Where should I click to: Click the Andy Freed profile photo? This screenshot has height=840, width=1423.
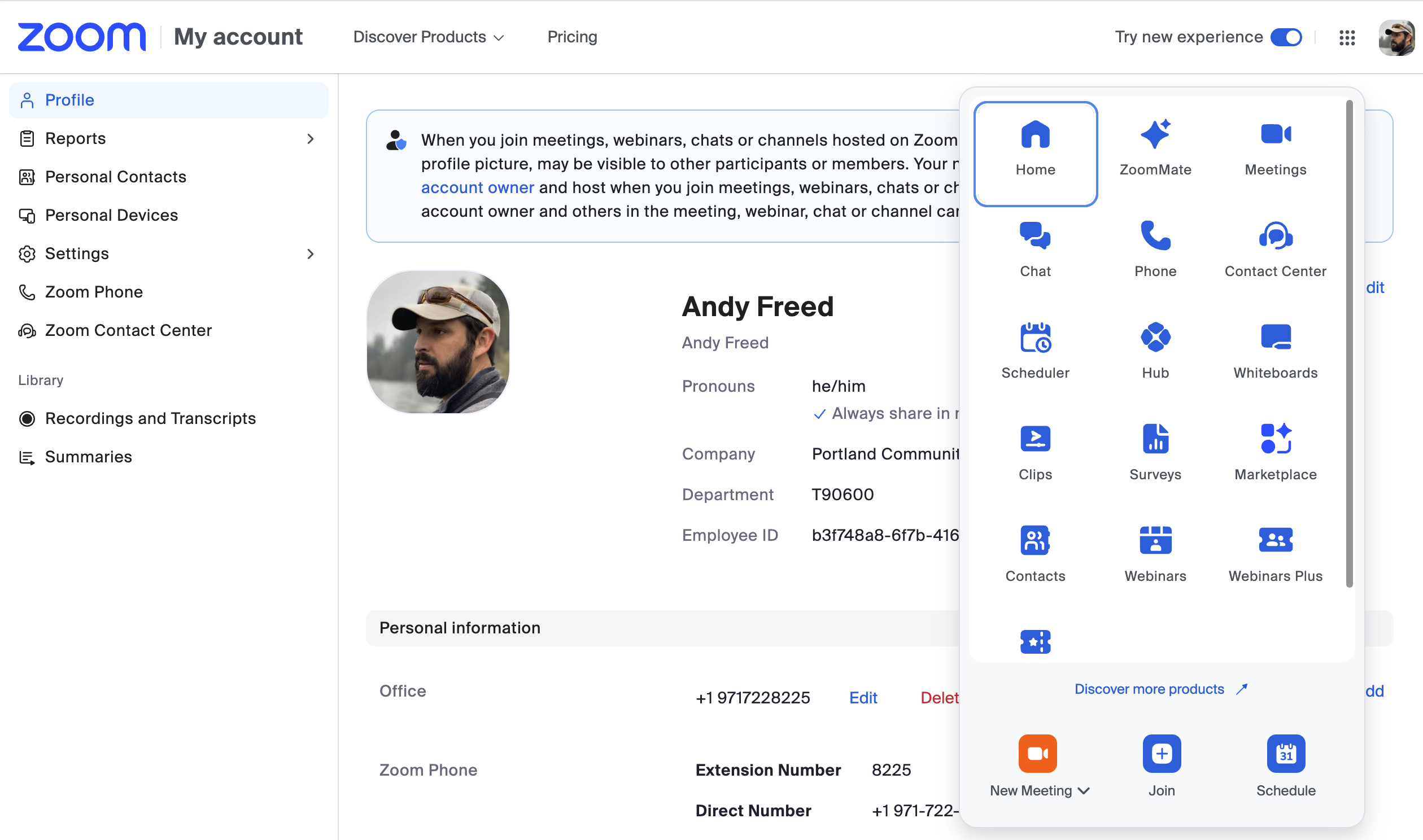pos(438,342)
